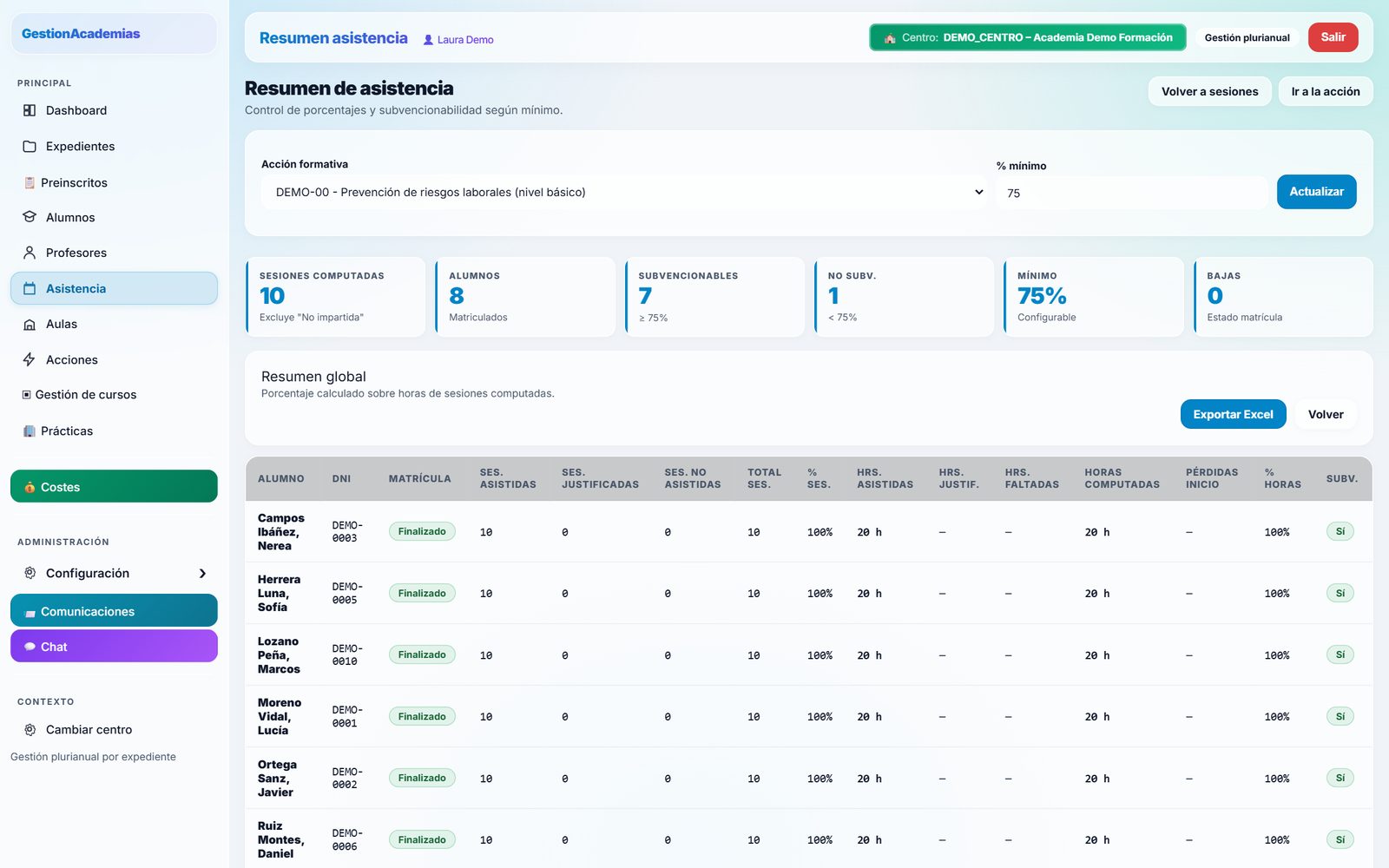Click Ir a la acción button
This screenshot has height=868, width=1389.
pyautogui.click(x=1325, y=91)
